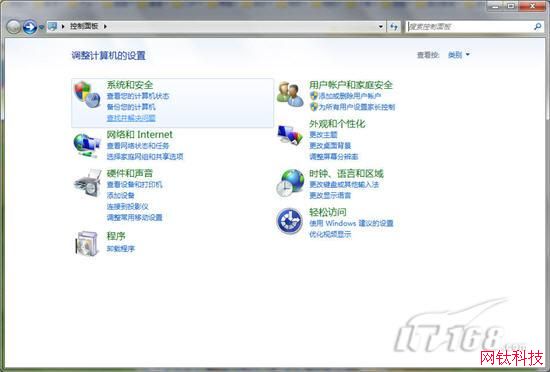
Task: Expand arrow after 控制面板 breadcrumb
Action: click(x=105, y=26)
